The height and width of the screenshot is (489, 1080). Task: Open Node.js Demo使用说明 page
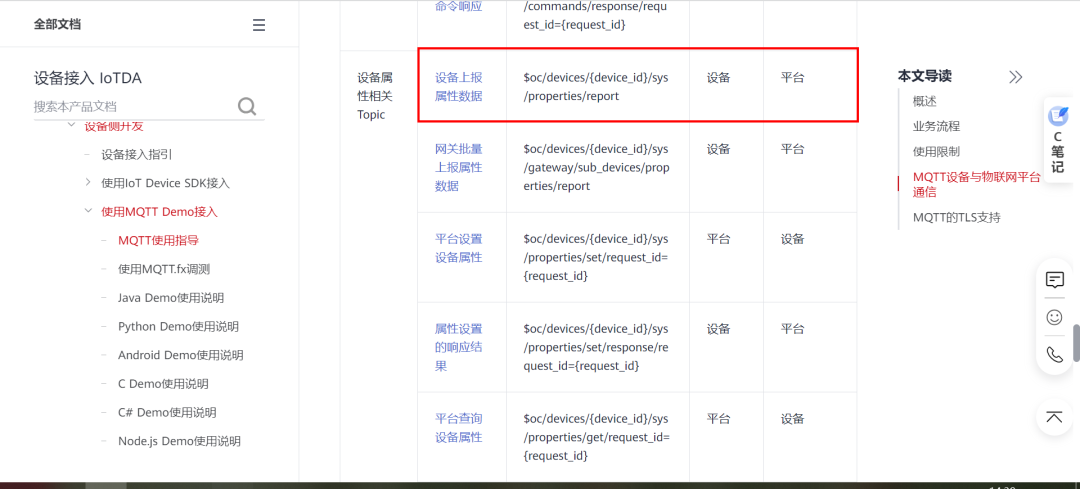(179, 441)
